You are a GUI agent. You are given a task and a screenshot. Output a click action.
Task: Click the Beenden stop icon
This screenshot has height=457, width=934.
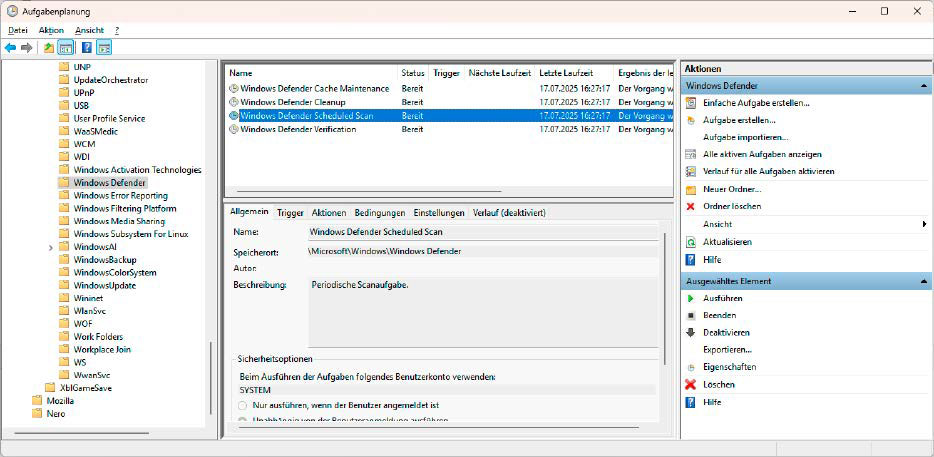pos(691,315)
